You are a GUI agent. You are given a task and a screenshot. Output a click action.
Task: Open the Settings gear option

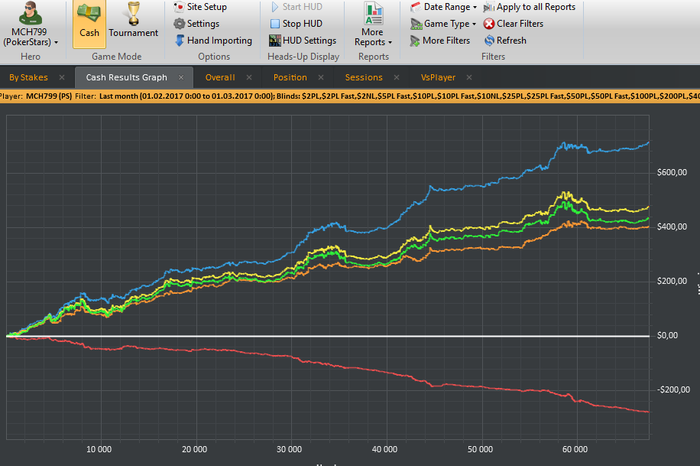click(196, 24)
